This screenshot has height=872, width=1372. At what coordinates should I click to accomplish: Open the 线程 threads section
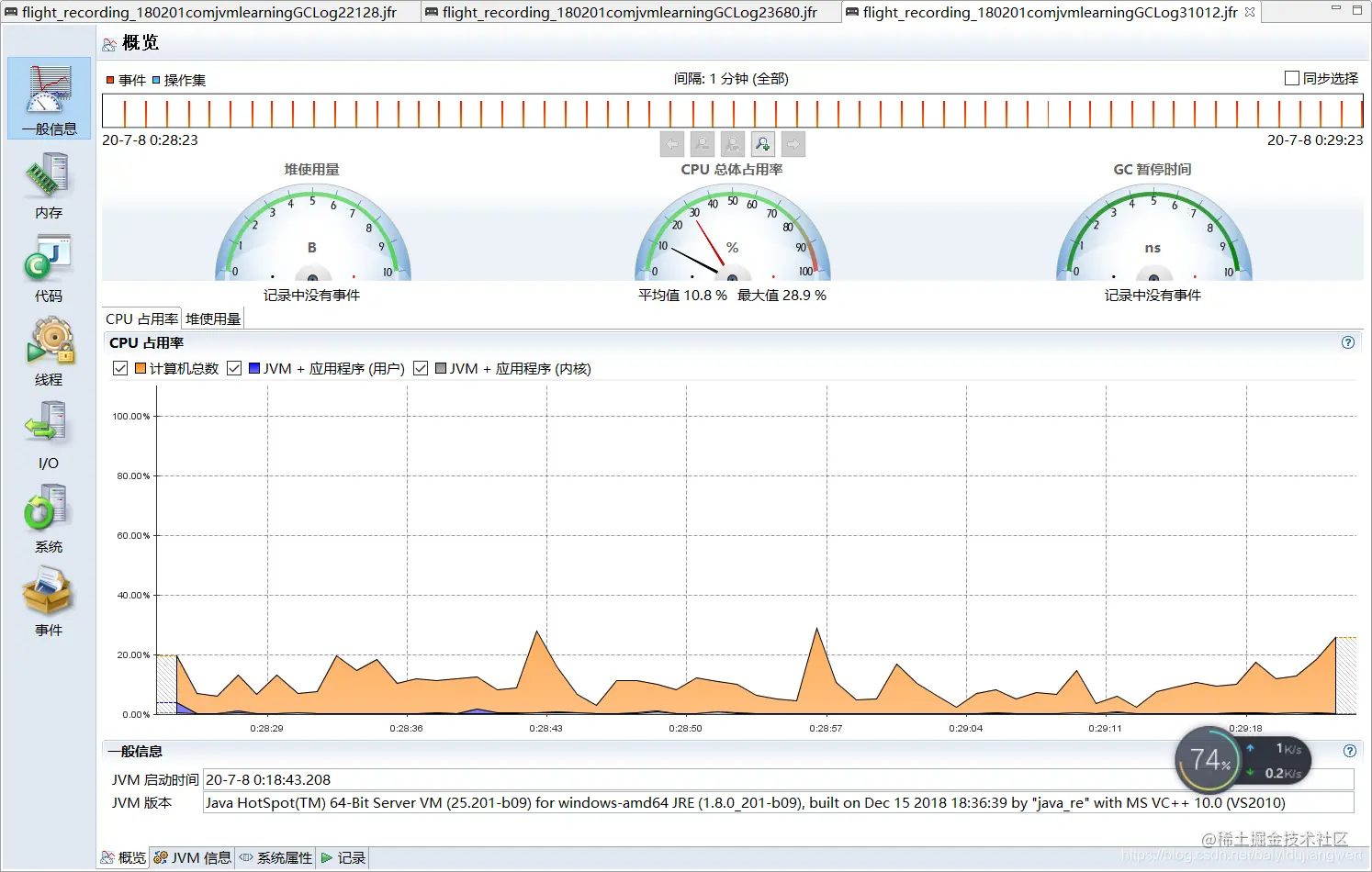(49, 352)
